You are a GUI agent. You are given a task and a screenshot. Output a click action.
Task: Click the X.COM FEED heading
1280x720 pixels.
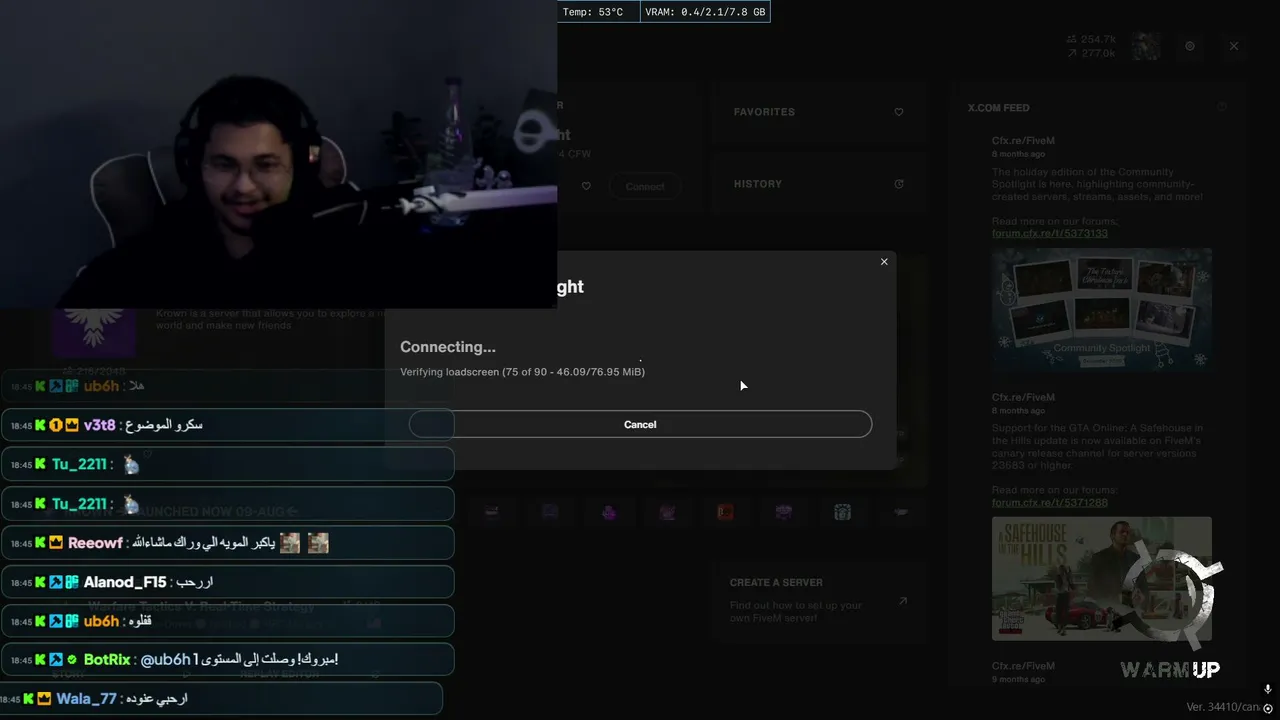[x=998, y=108]
